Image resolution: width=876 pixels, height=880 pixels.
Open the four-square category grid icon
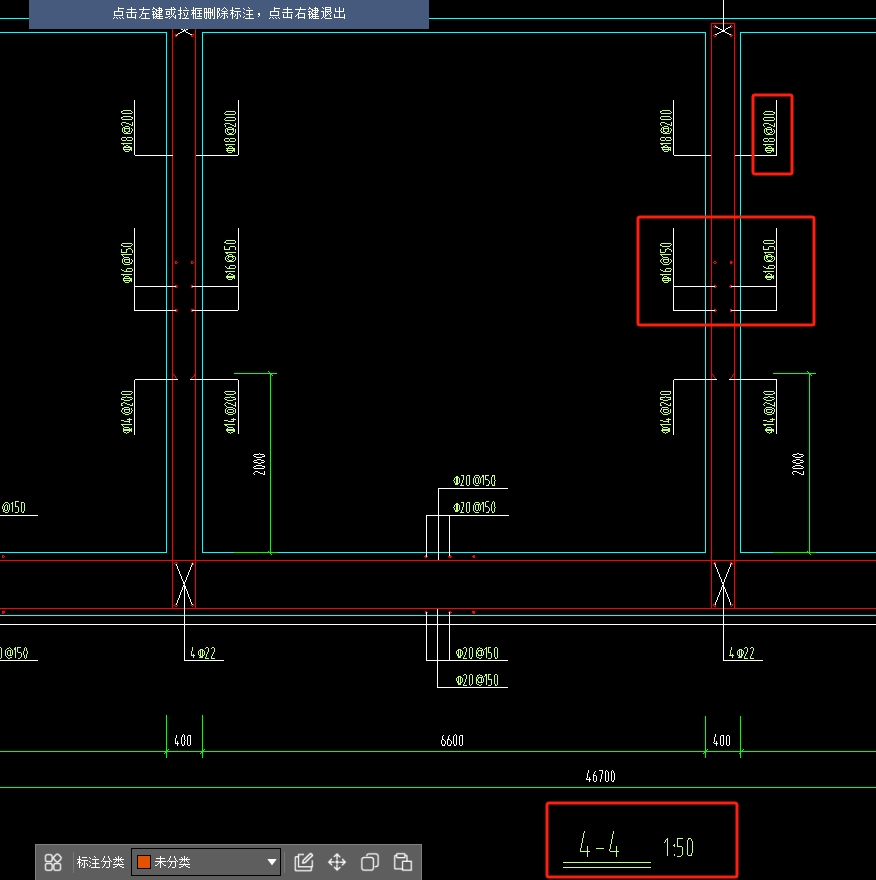pos(53,862)
